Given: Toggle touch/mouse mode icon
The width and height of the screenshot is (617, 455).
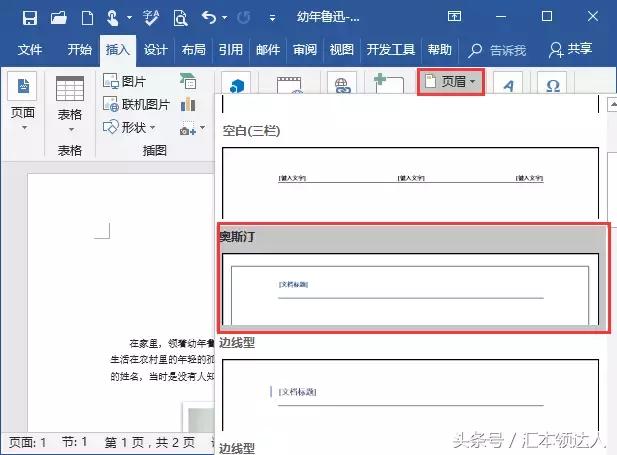Looking at the screenshot, I should pos(113,18).
